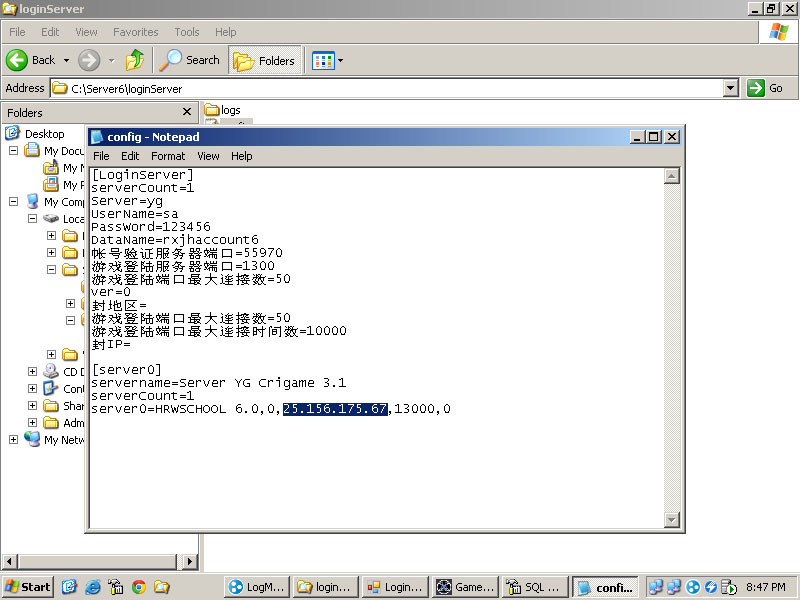Switch to Login... app taskbar button
Viewport: 800px width, 600px height.
pos(395,587)
